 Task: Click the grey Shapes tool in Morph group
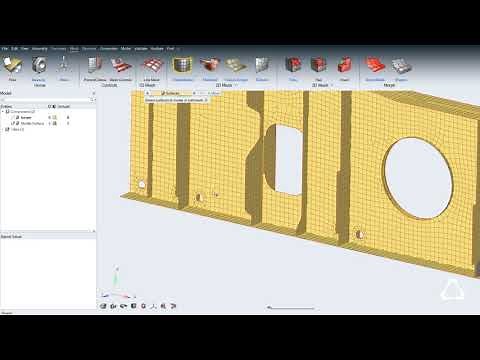click(401, 68)
